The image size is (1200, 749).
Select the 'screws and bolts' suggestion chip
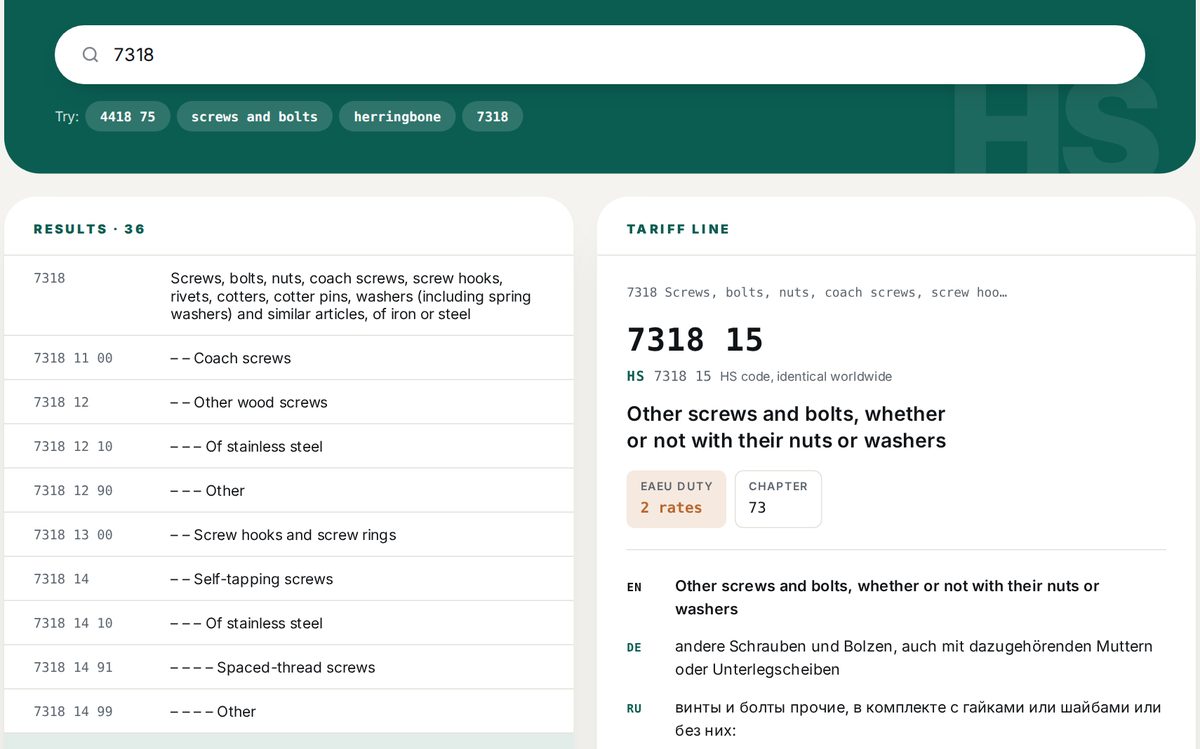click(x=254, y=117)
